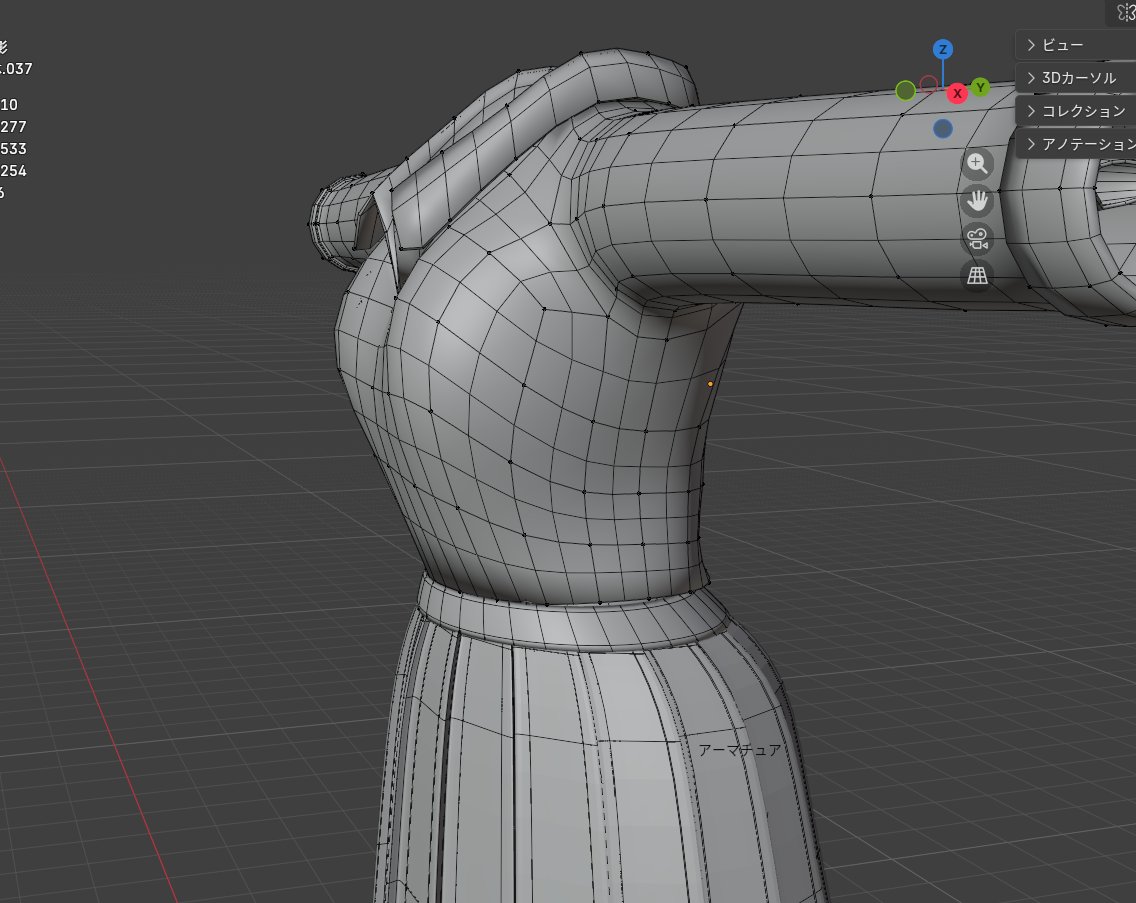The width and height of the screenshot is (1136, 903).
Task: Click the green Y axis gizmo handle
Action: pyautogui.click(x=980, y=88)
